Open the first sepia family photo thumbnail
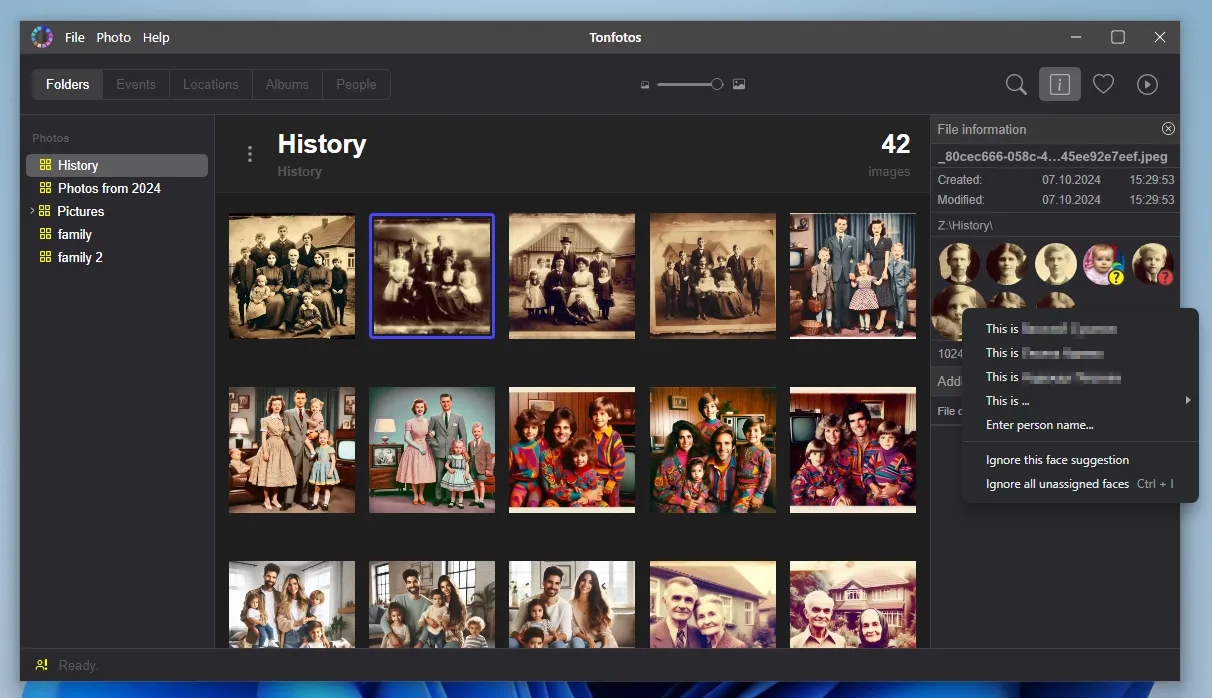 click(x=292, y=276)
